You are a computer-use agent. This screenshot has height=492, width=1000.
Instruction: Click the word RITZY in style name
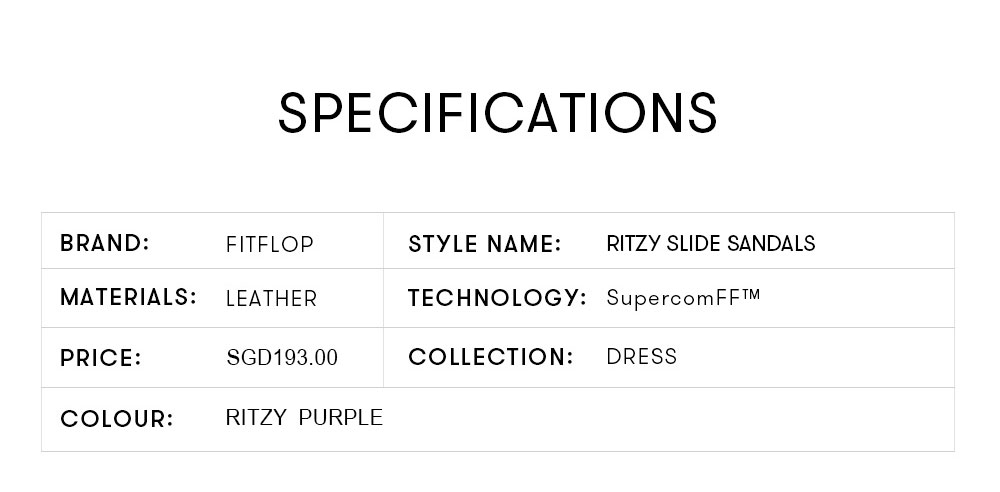click(633, 243)
